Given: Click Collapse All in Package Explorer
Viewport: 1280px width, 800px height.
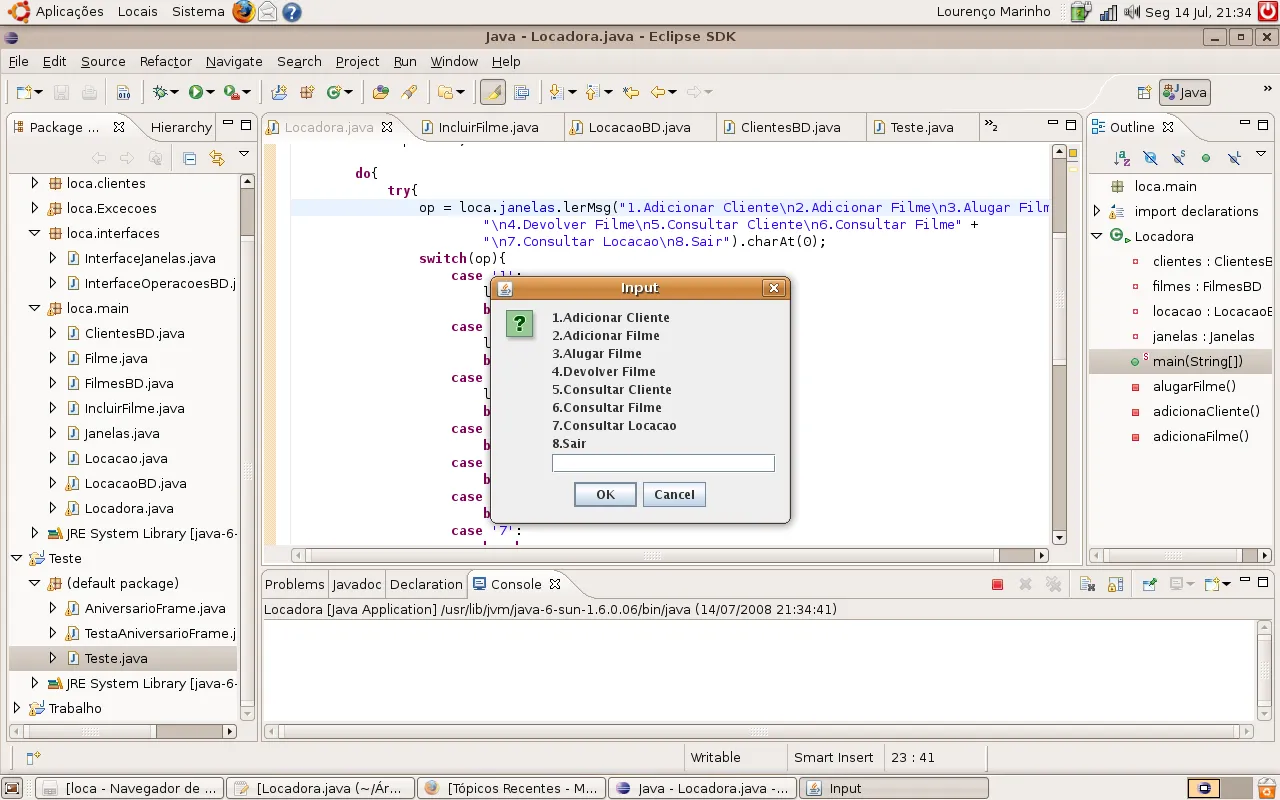Looking at the screenshot, I should (x=189, y=158).
